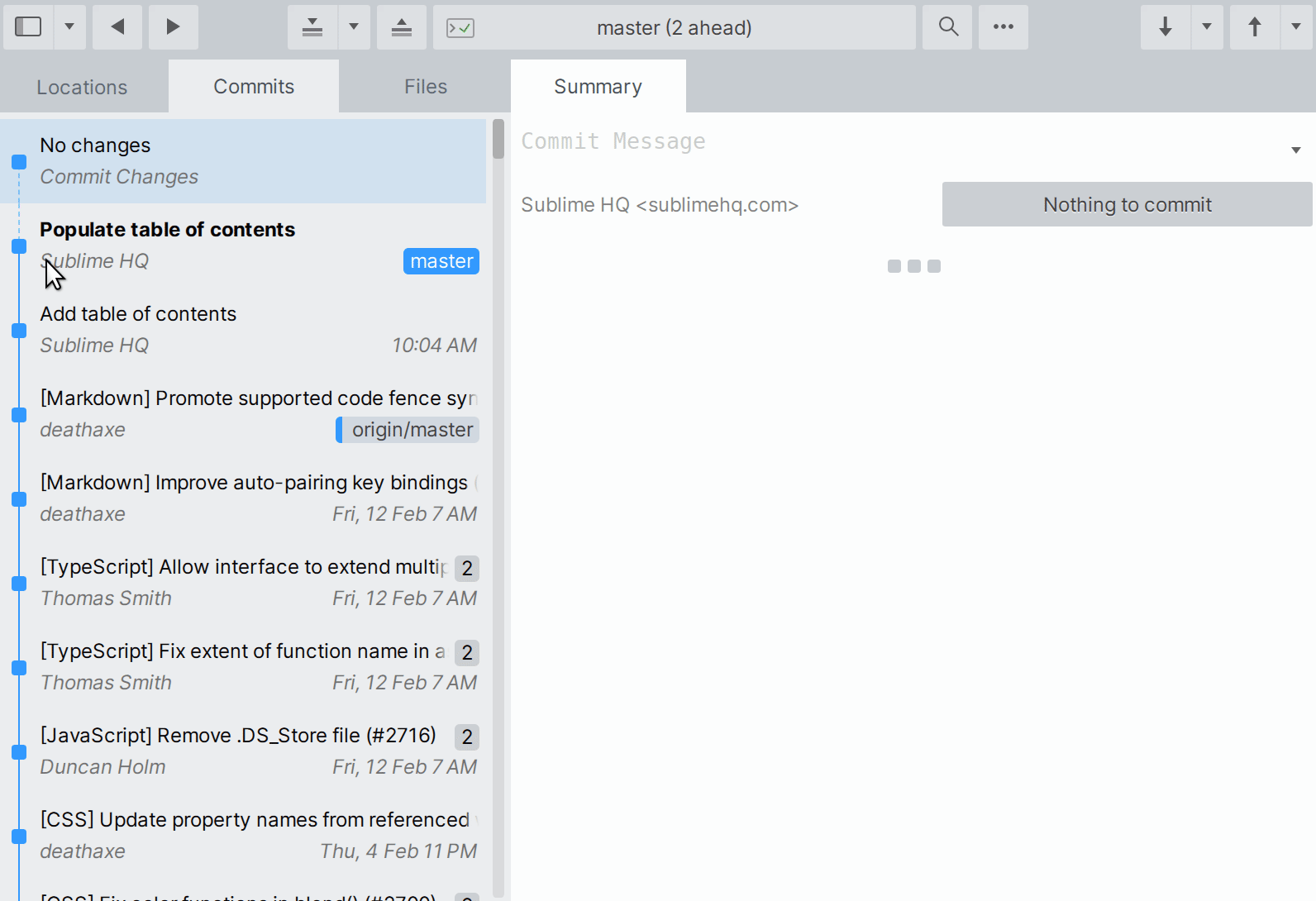
Task: Click the search magnifier icon
Action: [948, 27]
